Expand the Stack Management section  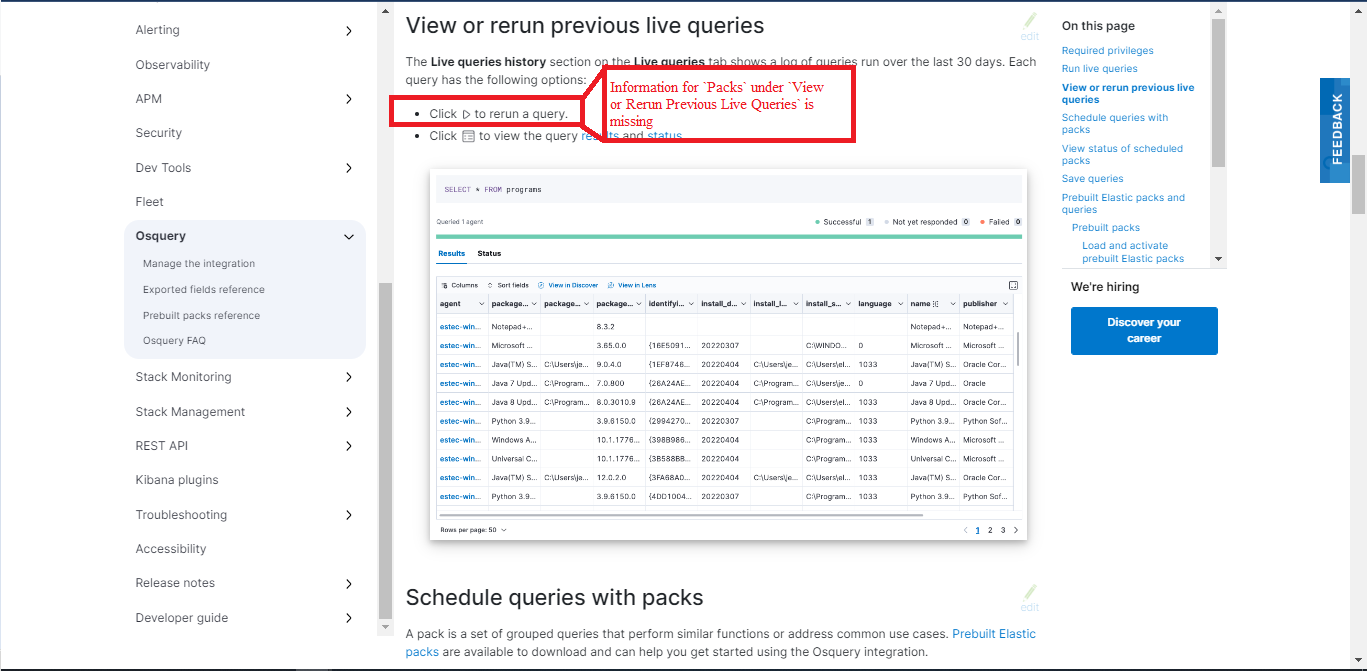click(348, 411)
